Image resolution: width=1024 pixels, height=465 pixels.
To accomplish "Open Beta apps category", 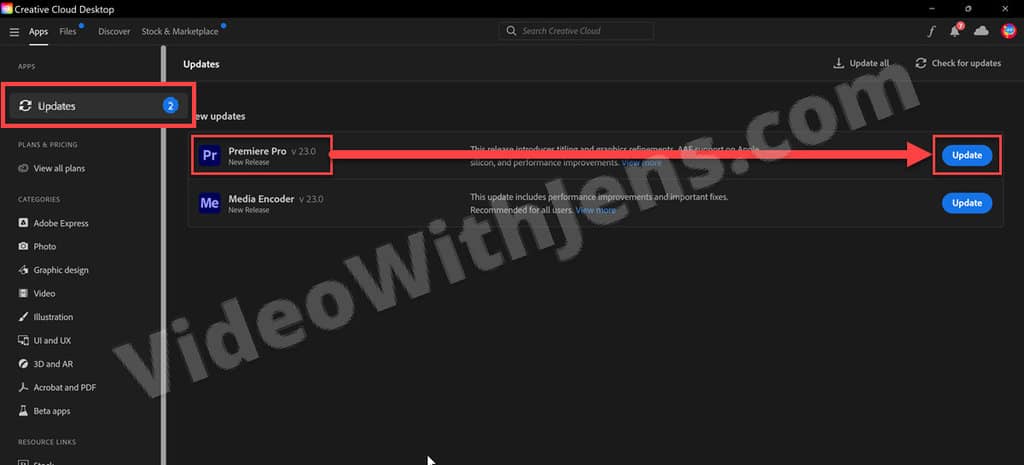I will 52,411.
